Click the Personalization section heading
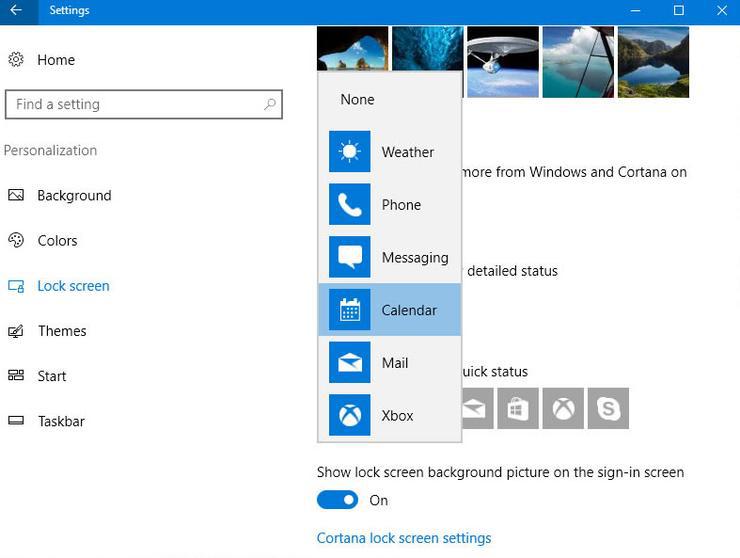 coord(50,150)
